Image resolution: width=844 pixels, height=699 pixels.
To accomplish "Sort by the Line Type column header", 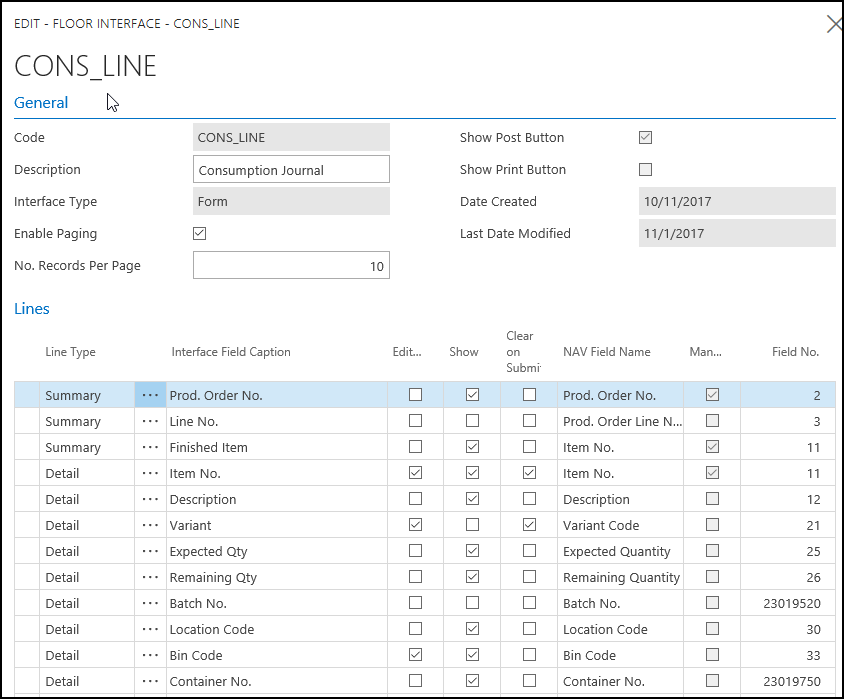I will (x=70, y=352).
